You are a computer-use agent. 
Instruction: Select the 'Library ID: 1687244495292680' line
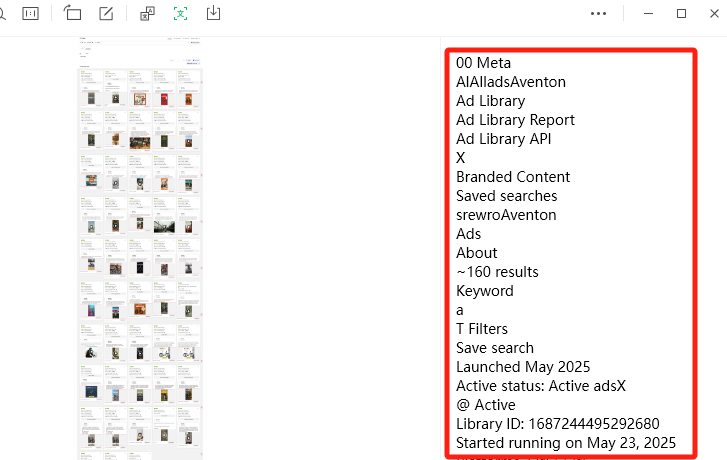(557, 424)
